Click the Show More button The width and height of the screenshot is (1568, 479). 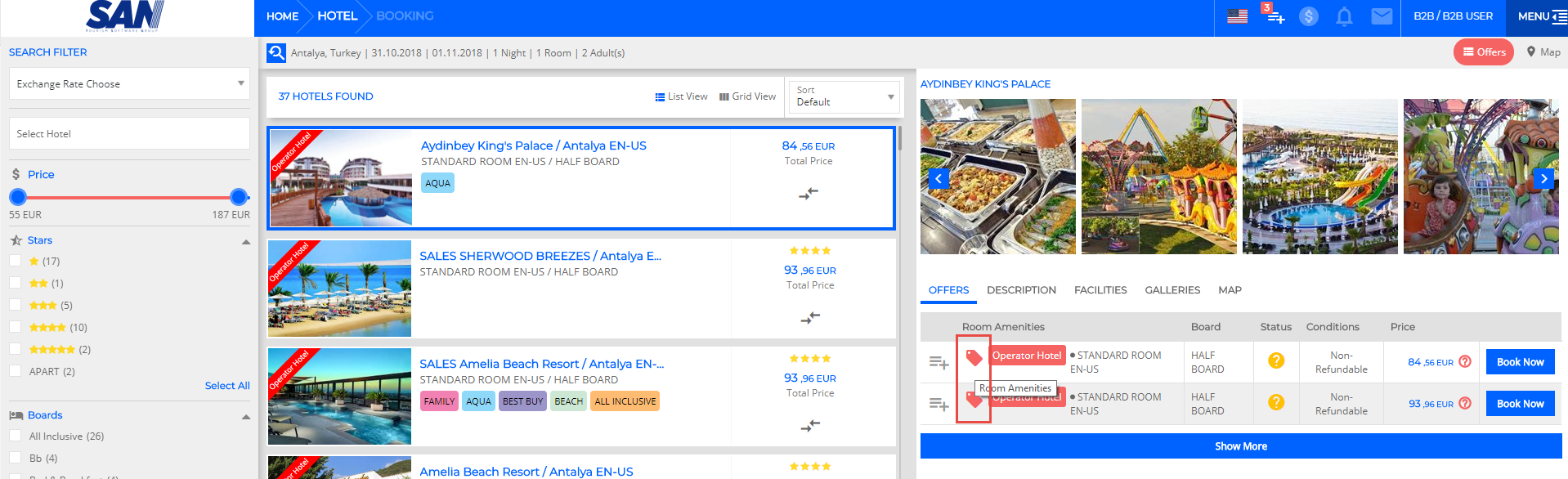[1240, 446]
